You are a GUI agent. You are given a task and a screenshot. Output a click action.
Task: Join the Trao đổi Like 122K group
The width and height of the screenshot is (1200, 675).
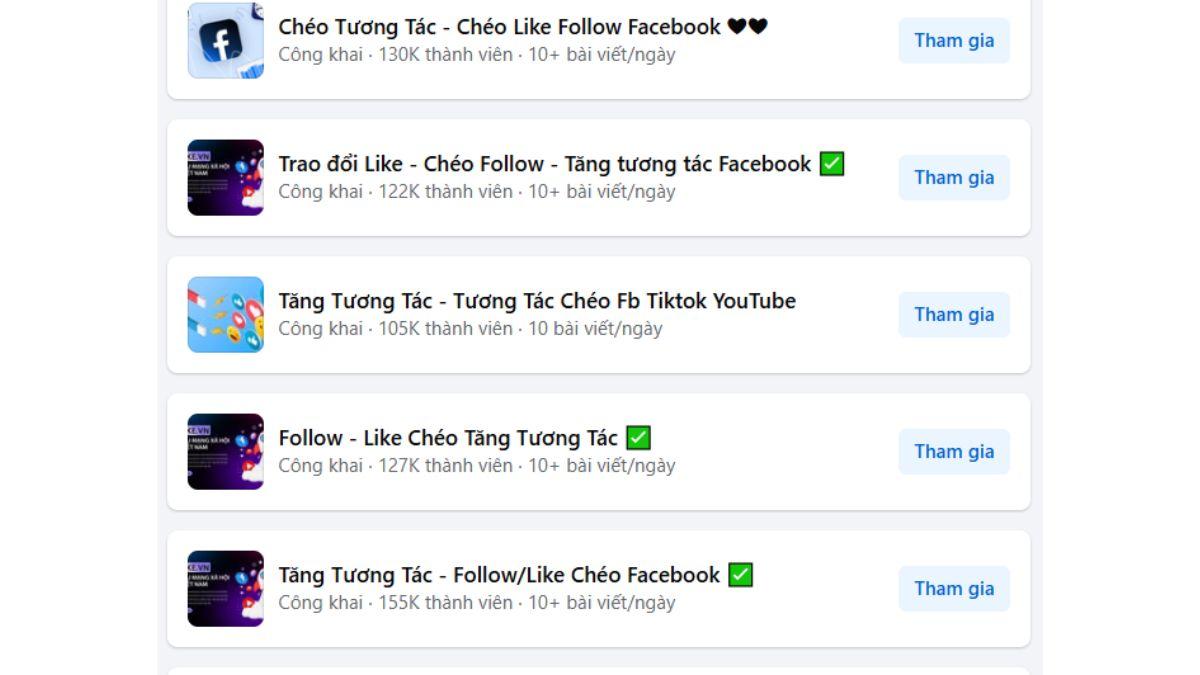(954, 177)
